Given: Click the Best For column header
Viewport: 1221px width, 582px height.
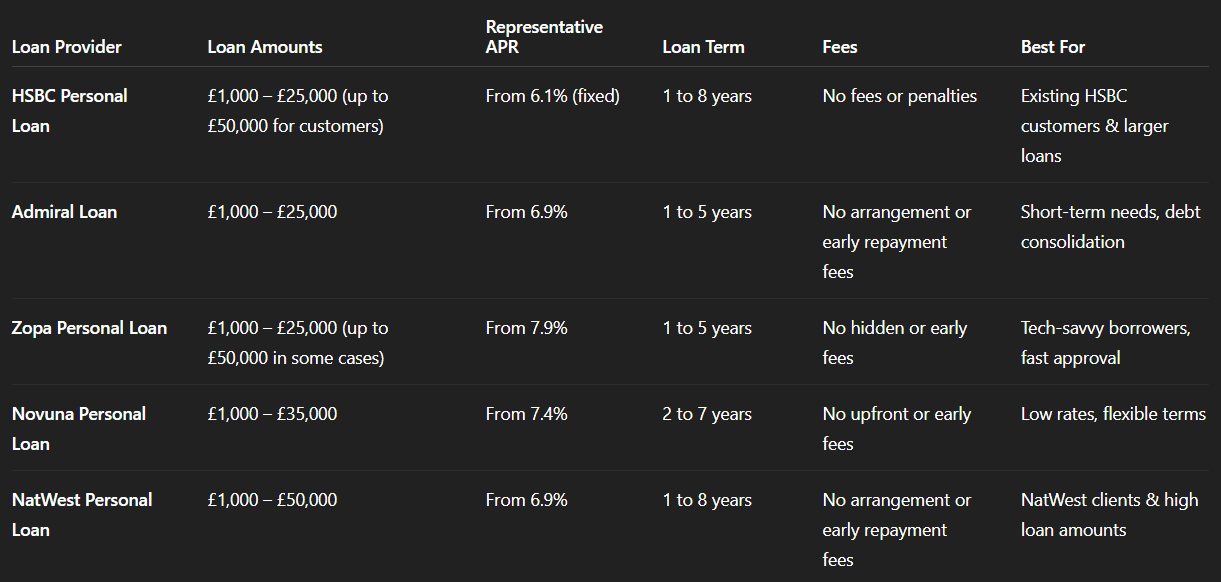Looking at the screenshot, I should coord(1053,47).
